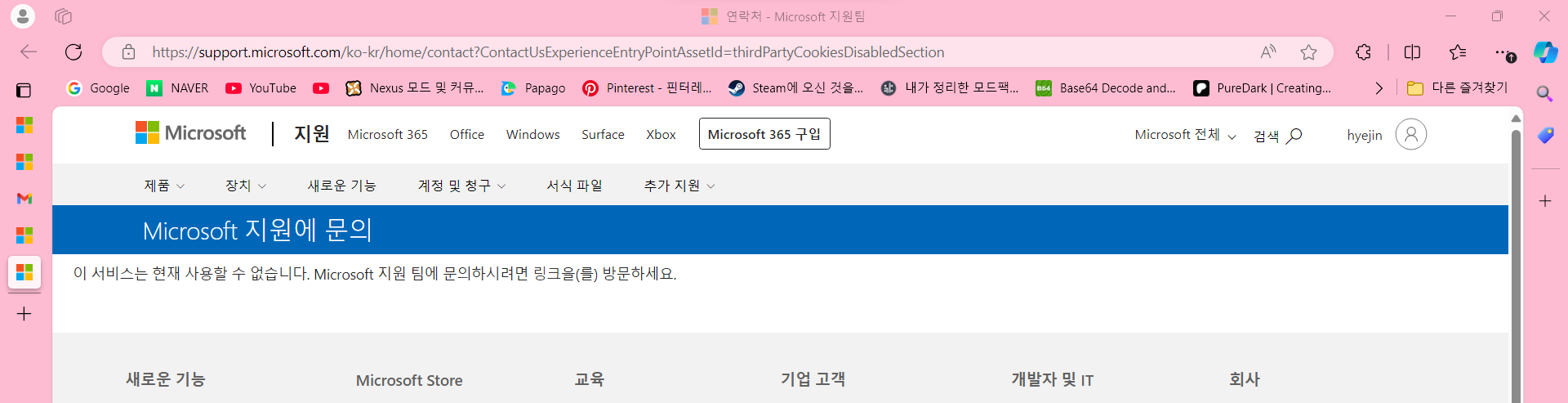Screen dimensions: 1568x403
Task: Open the PureDark bookmark
Action: point(1263,88)
